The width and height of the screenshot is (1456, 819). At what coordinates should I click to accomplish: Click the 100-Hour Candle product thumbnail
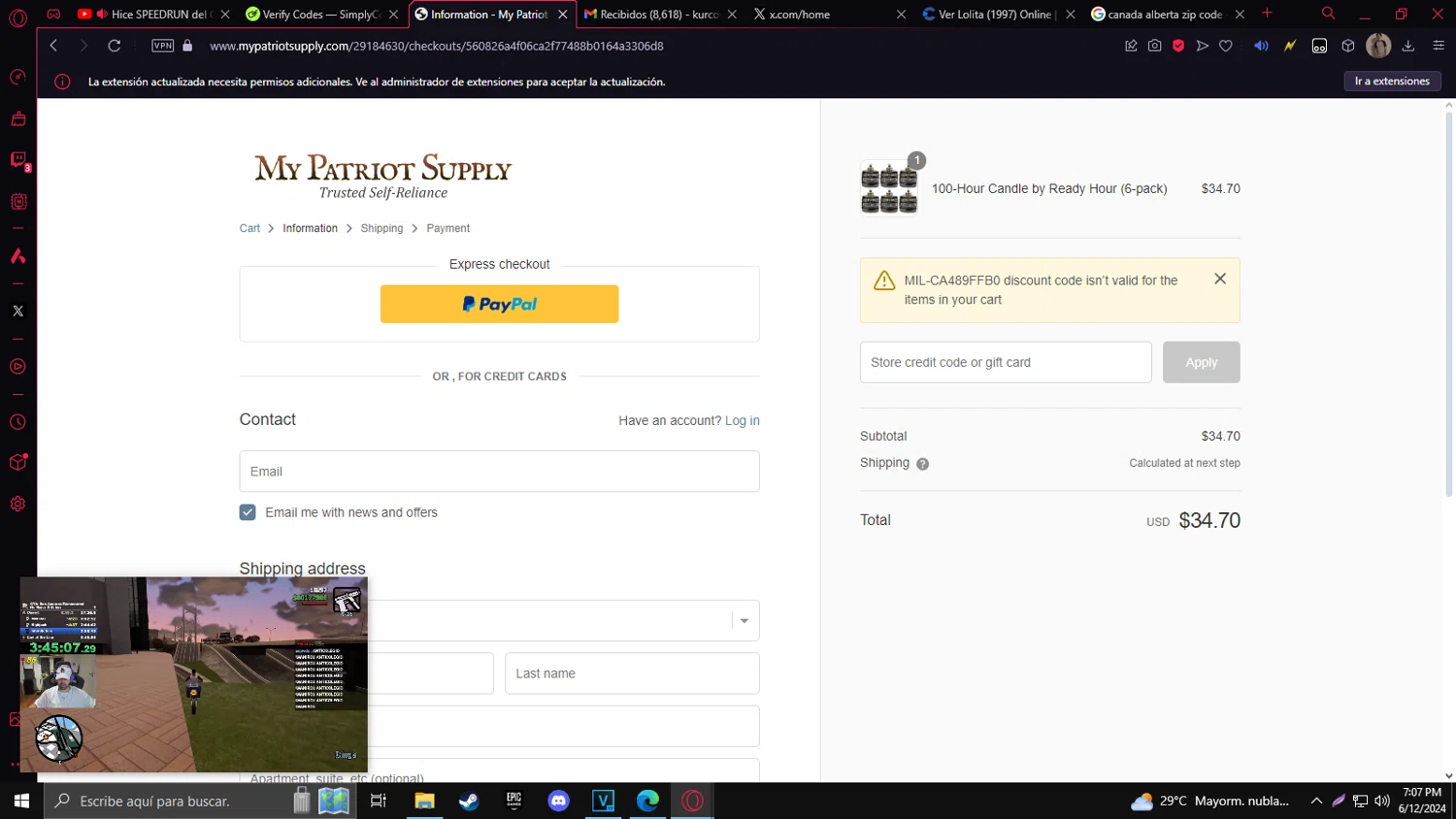889,188
